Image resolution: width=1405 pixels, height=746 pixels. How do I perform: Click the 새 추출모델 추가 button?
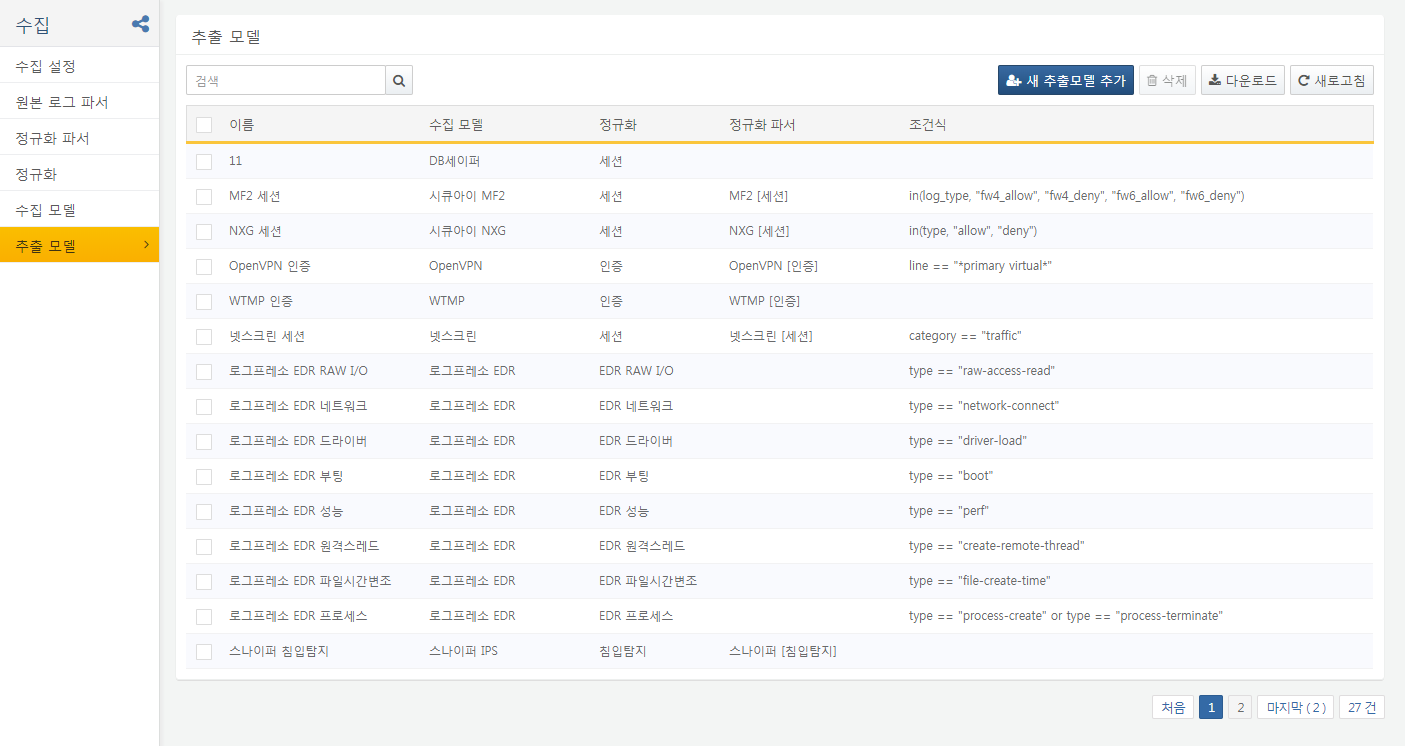click(1066, 80)
